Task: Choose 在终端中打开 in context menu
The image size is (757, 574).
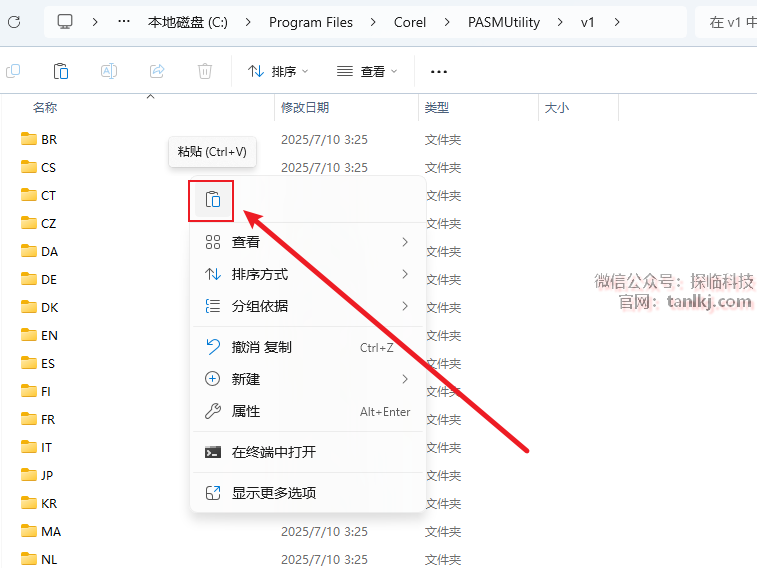Action: pyautogui.click(x=308, y=452)
